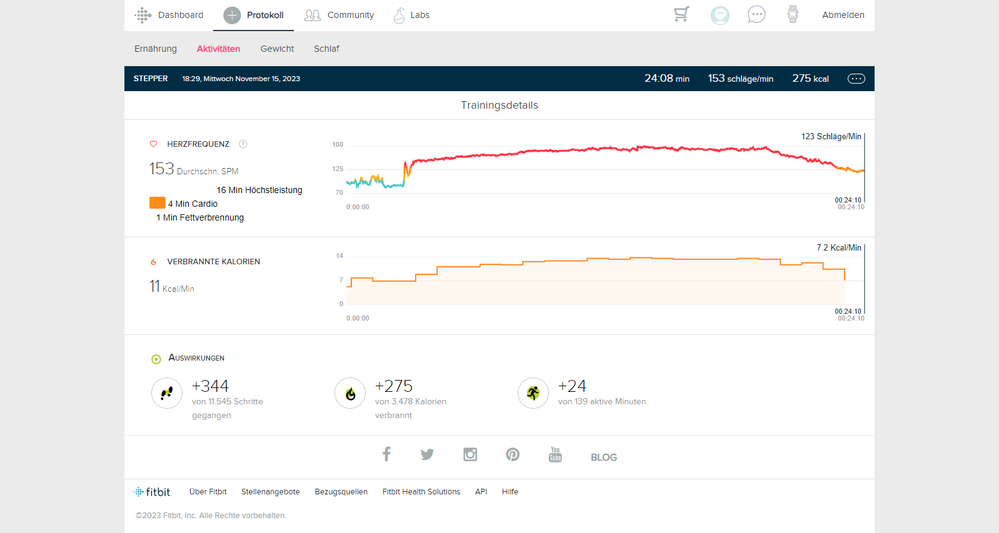Open the Schlaf section

(x=326, y=48)
